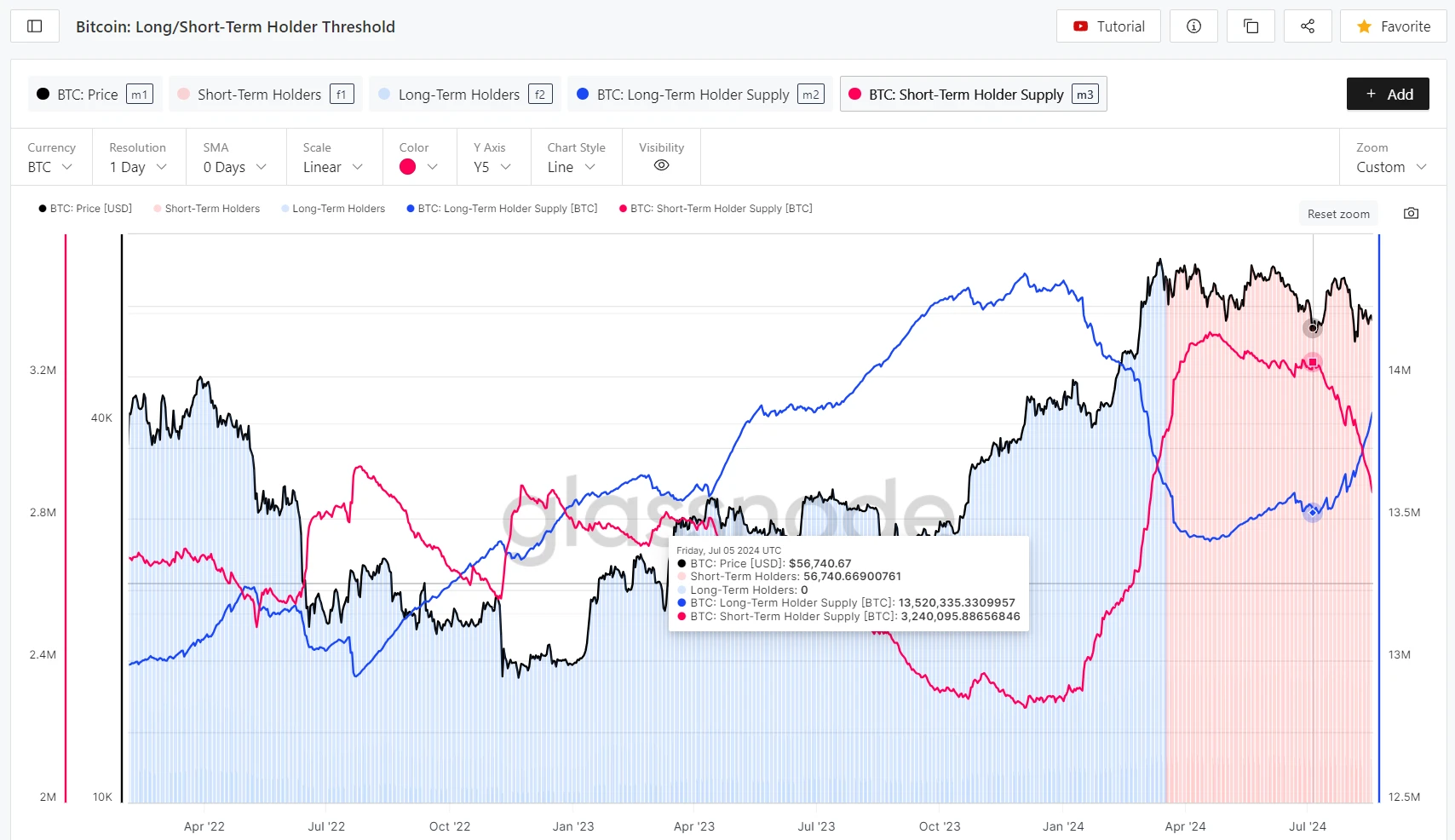
Task: Click the Add metric button
Action: coord(1388,94)
